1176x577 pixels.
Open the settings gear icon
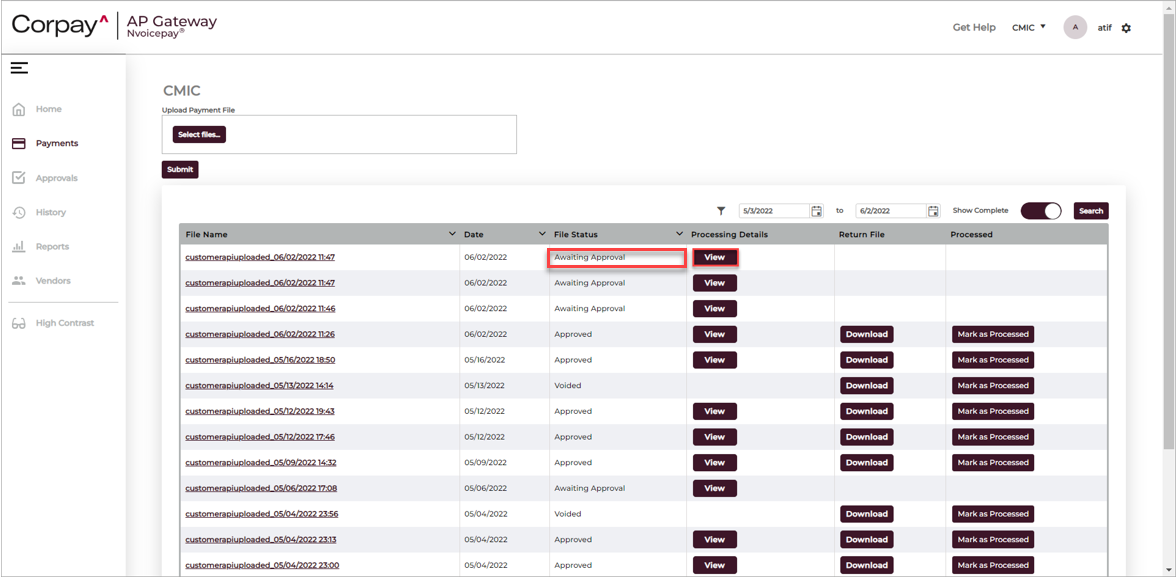click(1126, 28)
